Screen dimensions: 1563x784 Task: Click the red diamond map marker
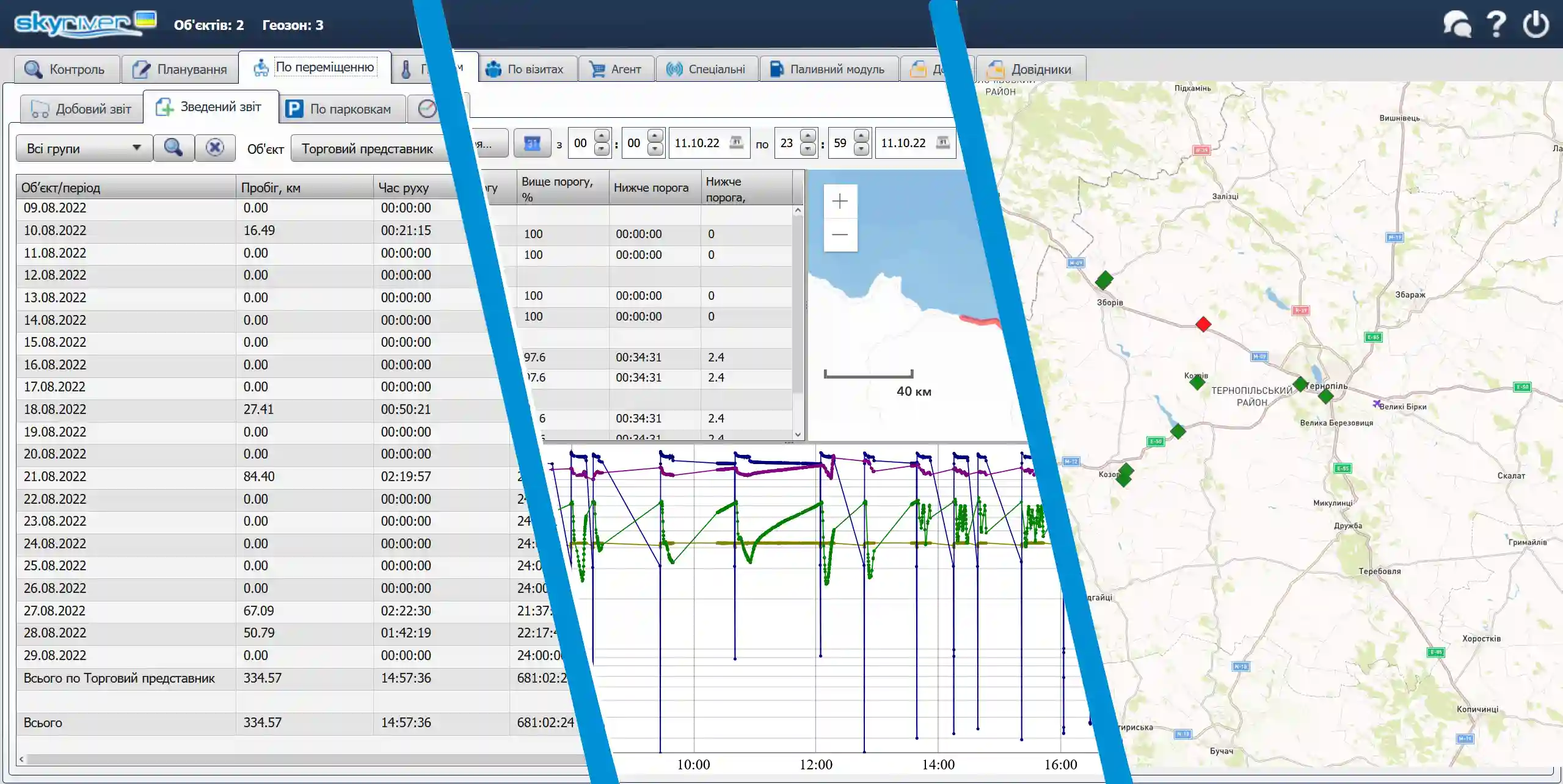tap(1203, 324)
